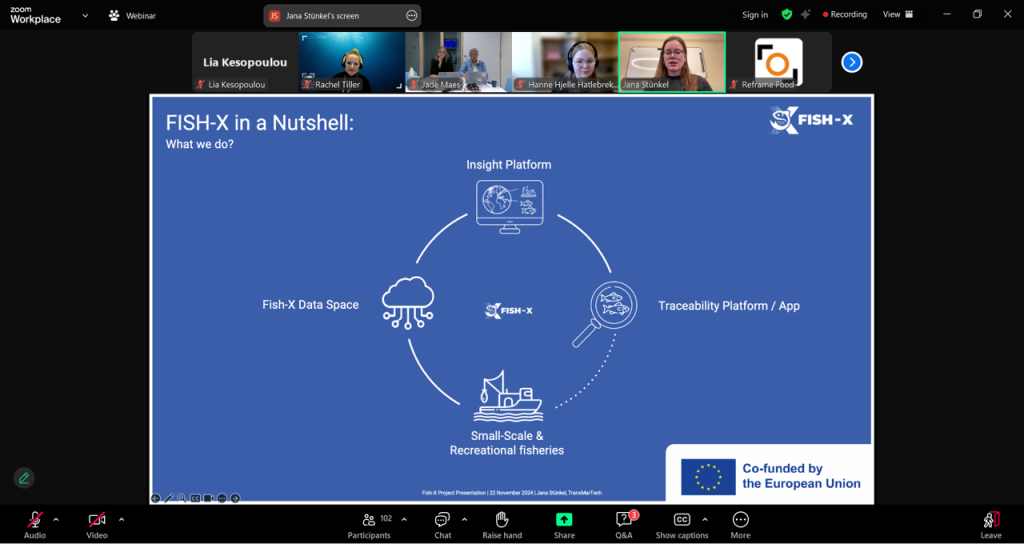This screenshot has height=544, width=1024.
Task: Expand the Participants options caret
Action: 404,520
